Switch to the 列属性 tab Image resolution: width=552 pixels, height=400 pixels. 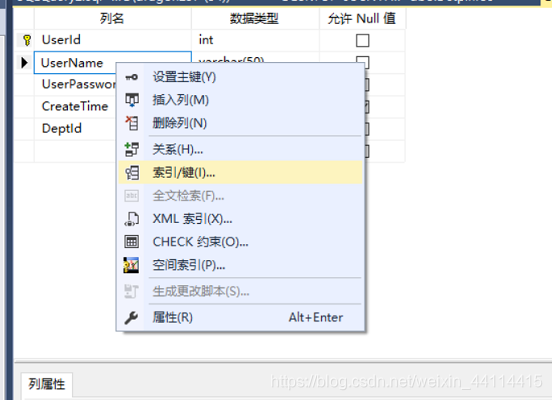click(x=47, y=384)
